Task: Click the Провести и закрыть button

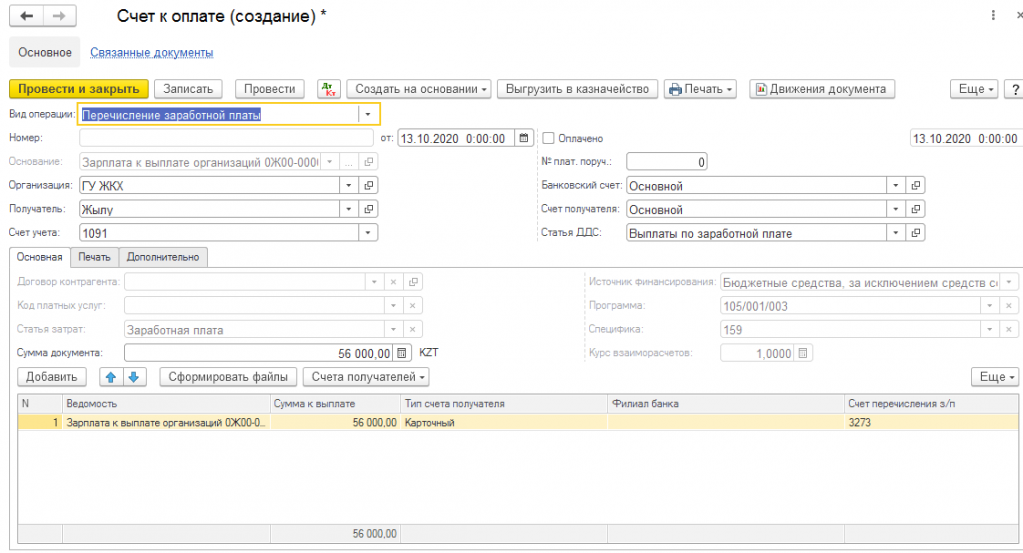Action: pyautogui.click(x=79, y=89)
